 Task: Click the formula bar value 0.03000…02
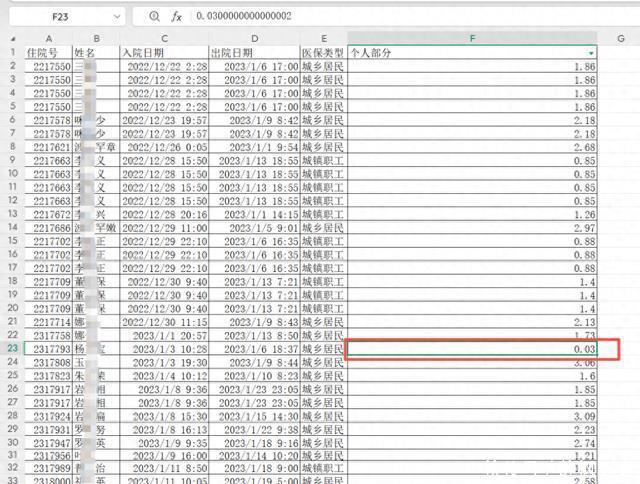click(x=245, y=17)
